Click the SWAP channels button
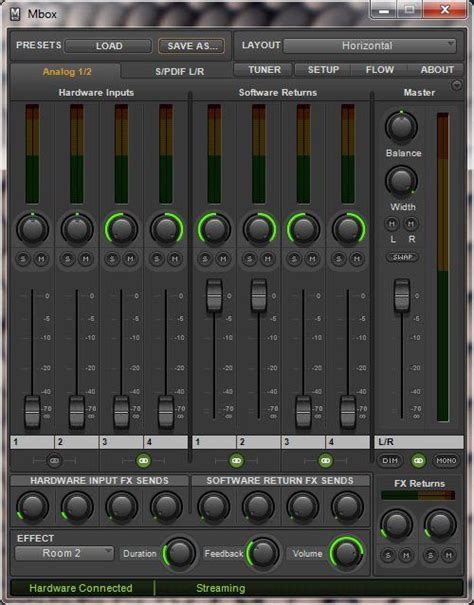The height and width of the screenshot is (605, 474). [402, 257]
